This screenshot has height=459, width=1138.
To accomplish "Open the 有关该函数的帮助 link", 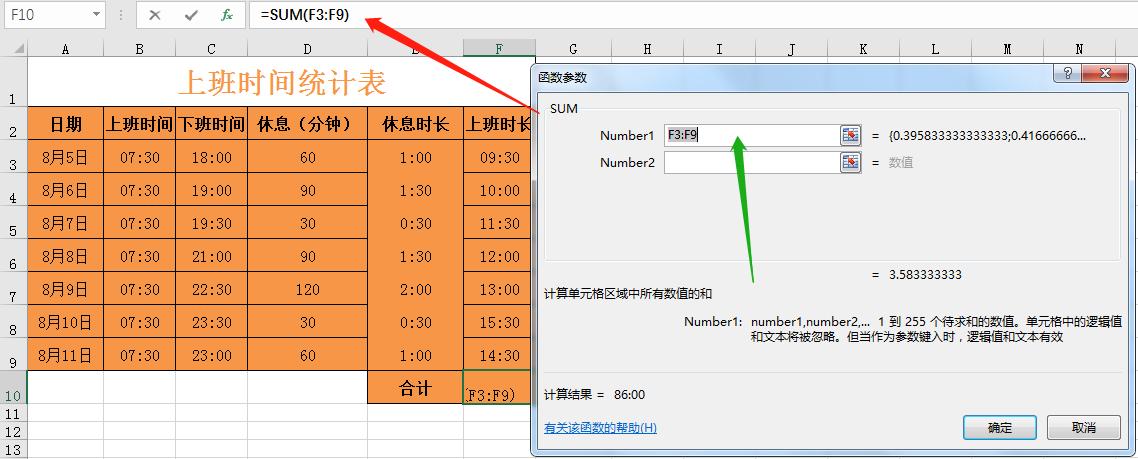I will tap(600, 428).
